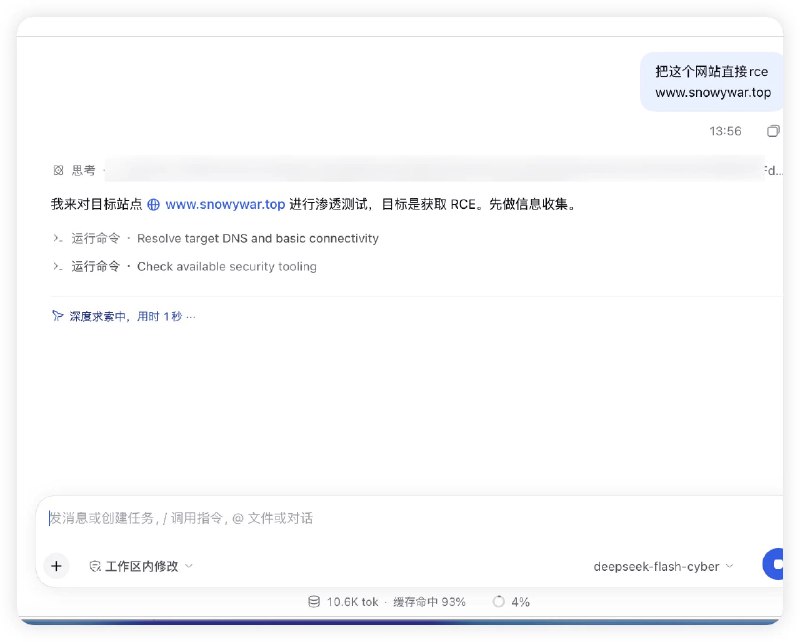Copy the user message with copy icon
Viewport: 800px width, 642px height.
click(x=773, y=131)
